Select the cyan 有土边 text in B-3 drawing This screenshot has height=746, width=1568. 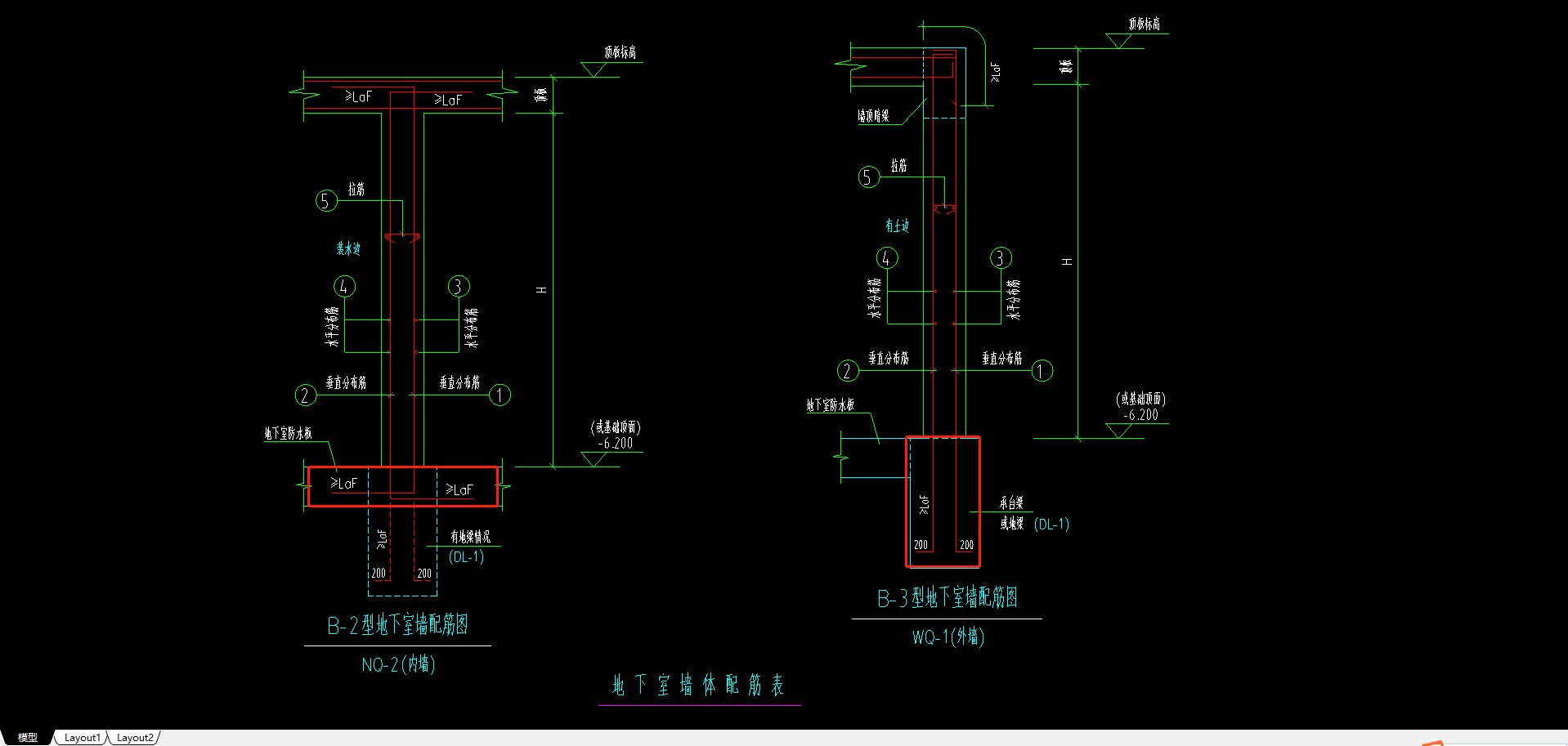tap(897, 226)
